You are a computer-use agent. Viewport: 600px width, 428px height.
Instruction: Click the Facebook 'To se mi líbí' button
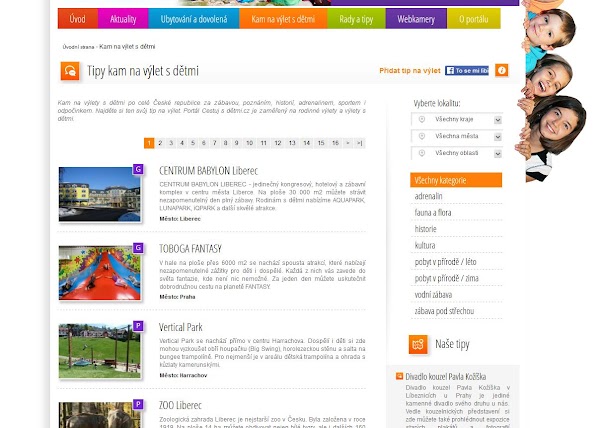click(467, 71)
